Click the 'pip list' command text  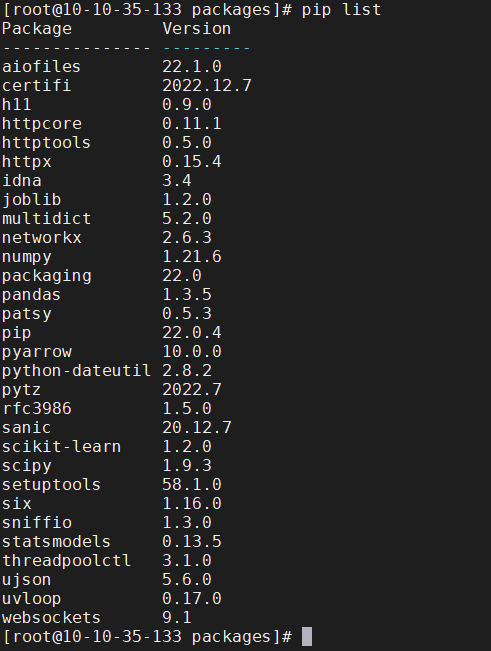[341, 10]
